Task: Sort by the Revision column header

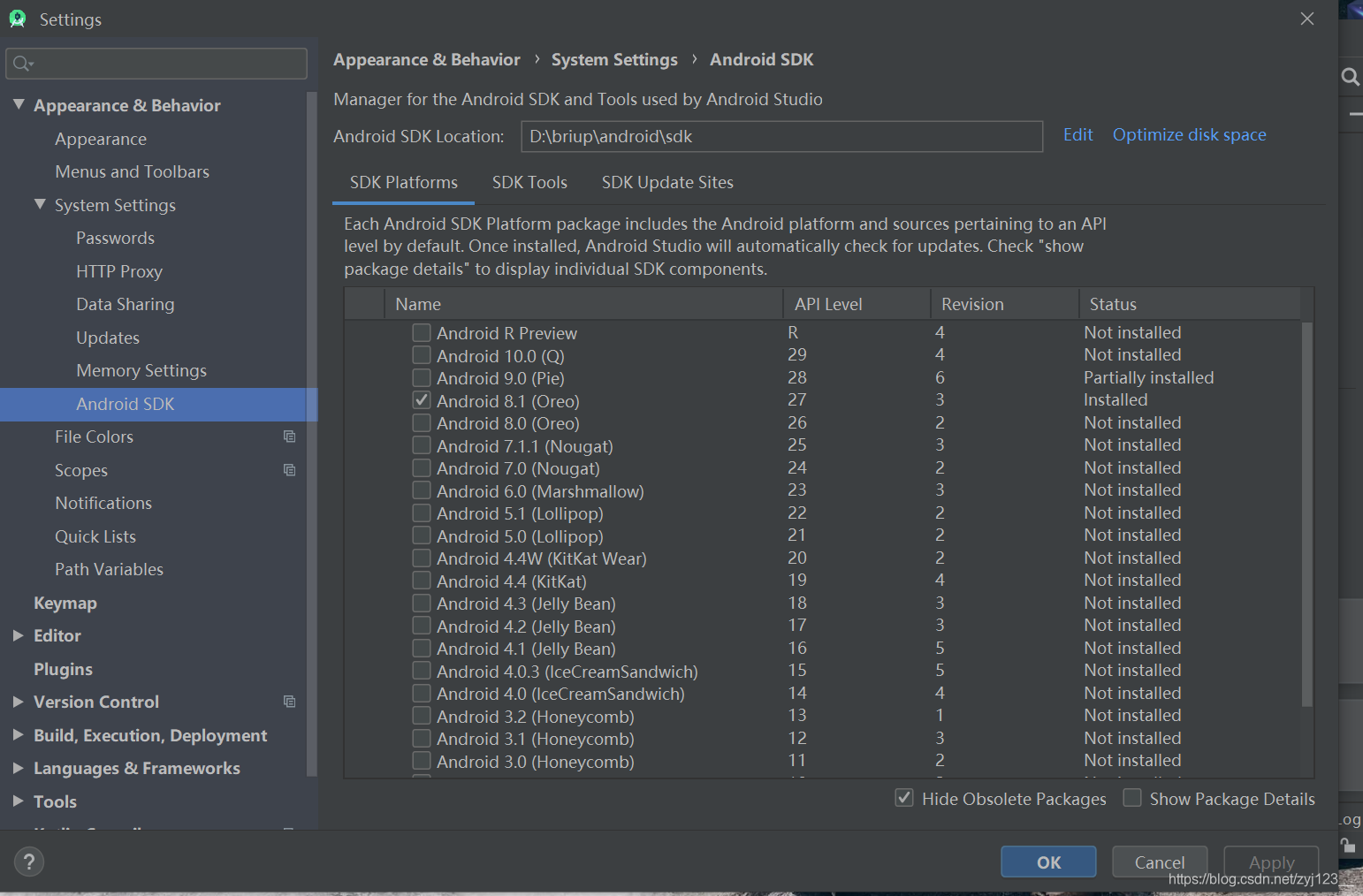Action: [1005, 304]
